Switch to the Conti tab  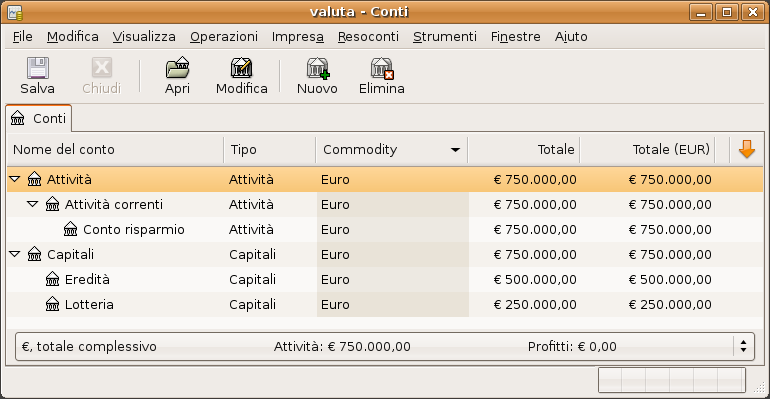(x=39, y=118)
